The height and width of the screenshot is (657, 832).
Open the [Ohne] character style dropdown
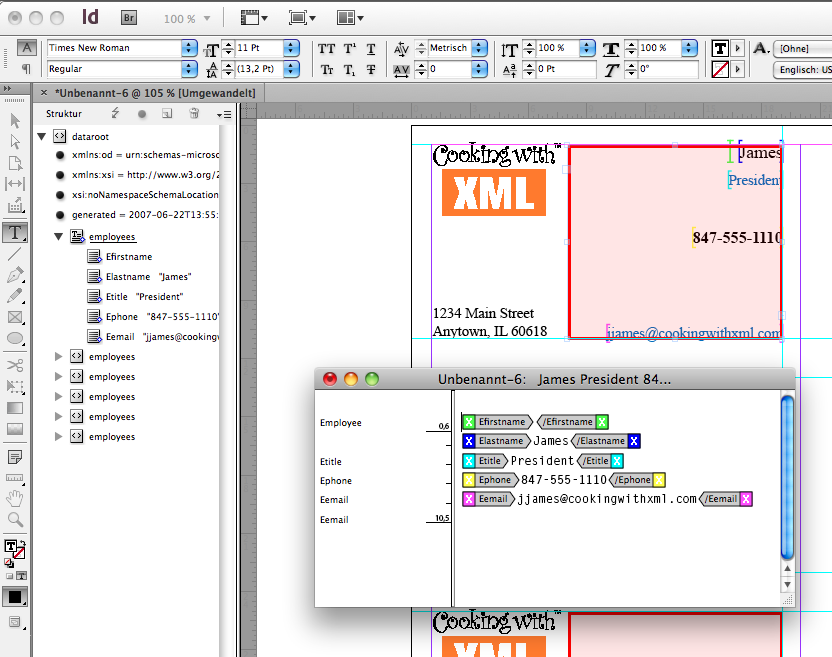coord(802,48)
